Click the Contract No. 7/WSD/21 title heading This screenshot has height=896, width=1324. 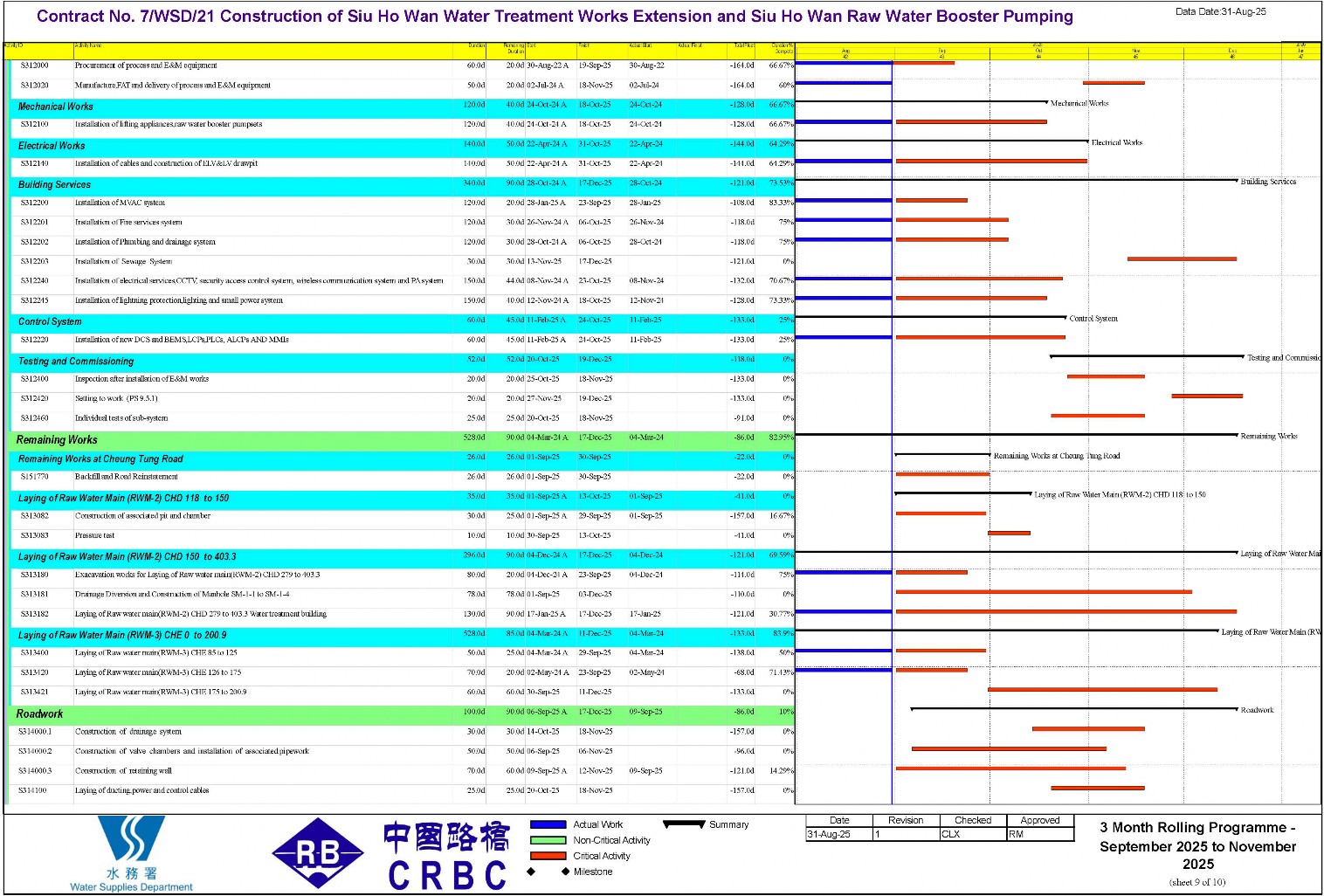(555, 17)
